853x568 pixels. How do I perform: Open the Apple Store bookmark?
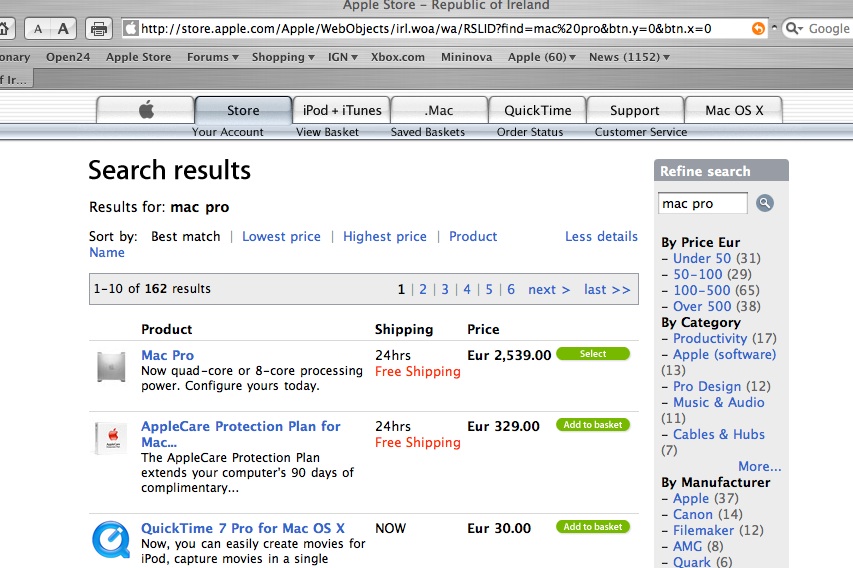139,57
